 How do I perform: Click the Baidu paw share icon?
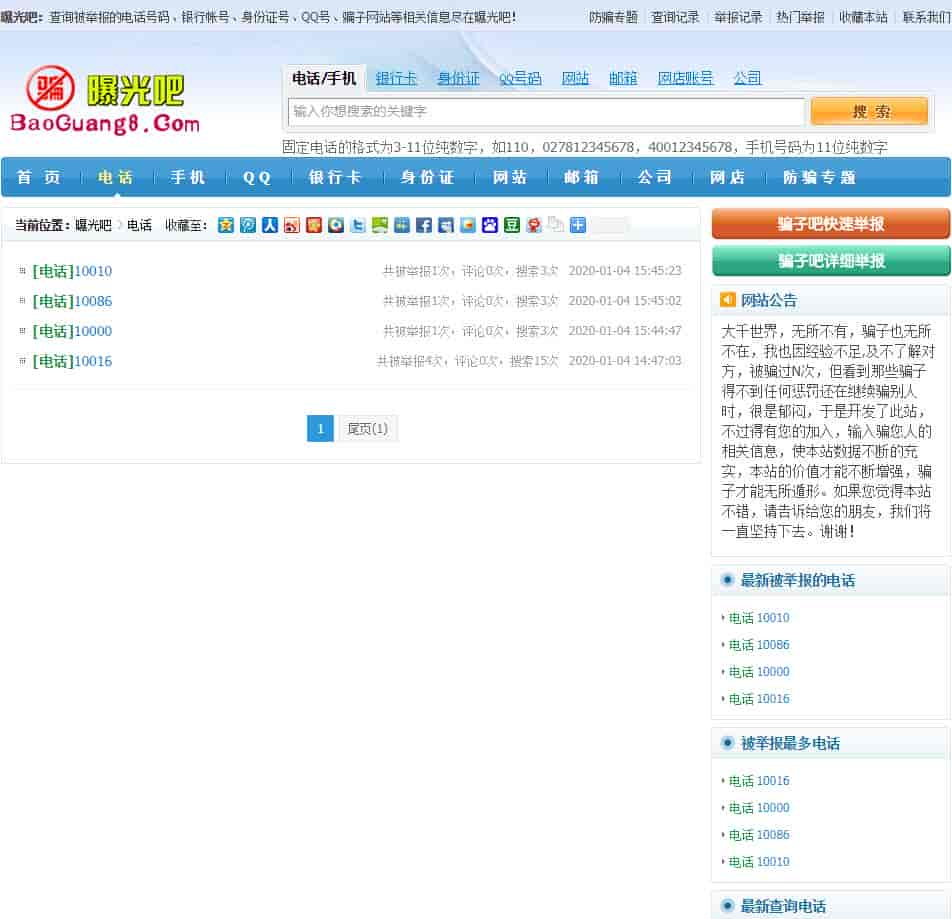coord(490,225)
